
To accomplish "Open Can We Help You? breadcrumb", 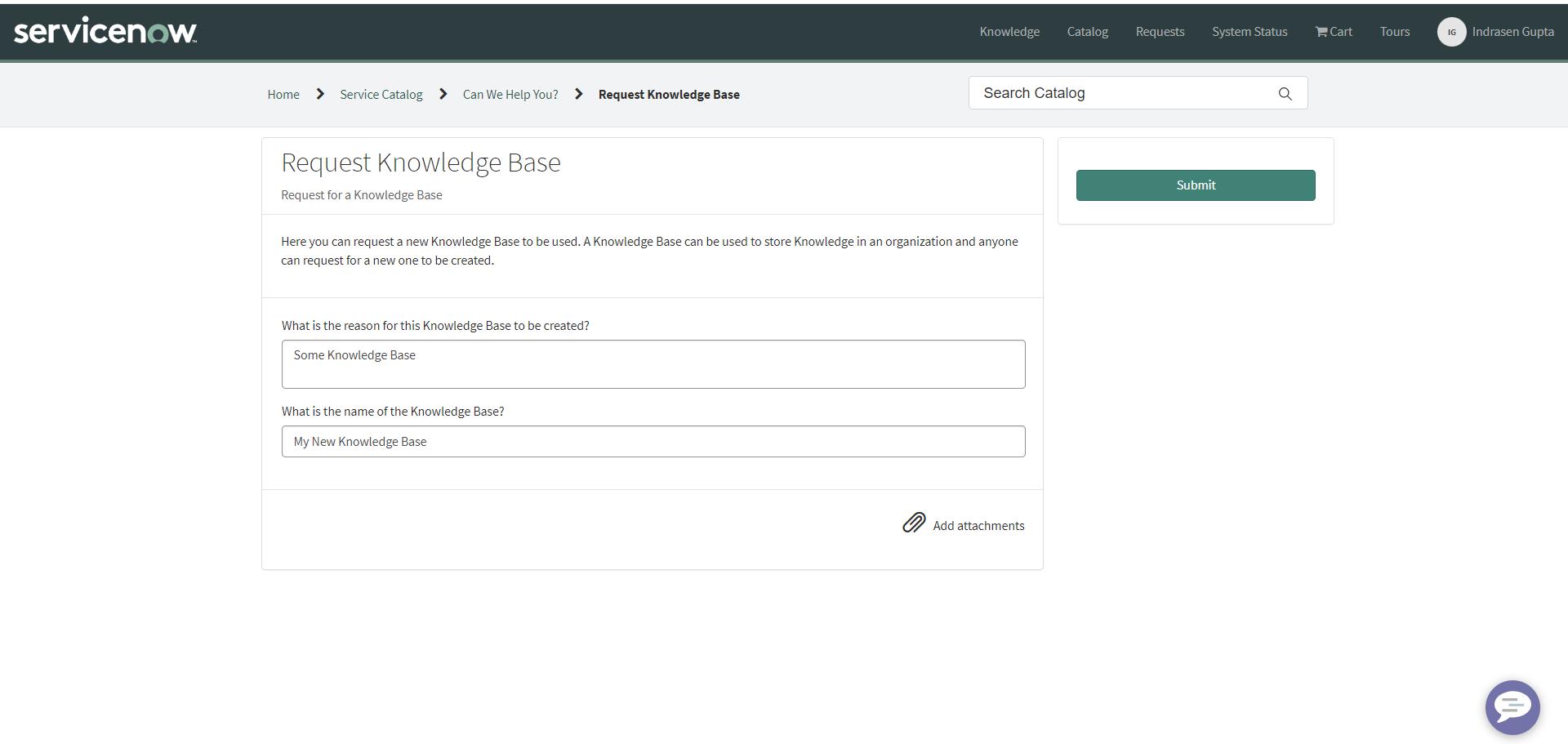I will [510, 95].
